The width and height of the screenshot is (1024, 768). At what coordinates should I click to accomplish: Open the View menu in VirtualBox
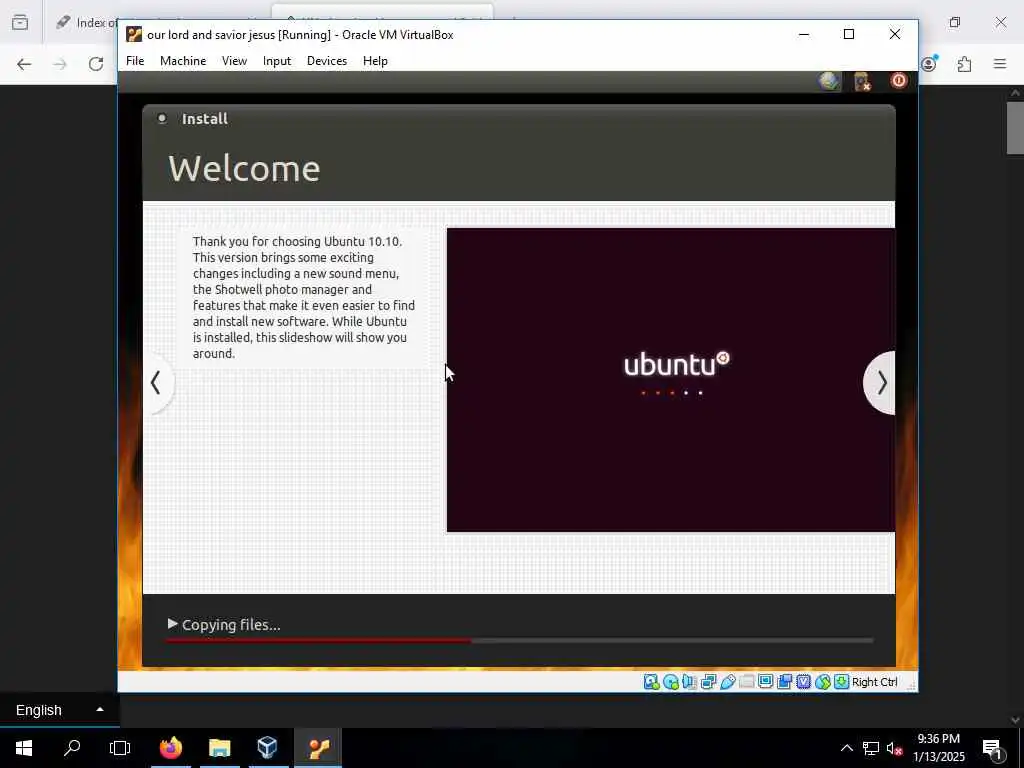[x=234, y=61]
